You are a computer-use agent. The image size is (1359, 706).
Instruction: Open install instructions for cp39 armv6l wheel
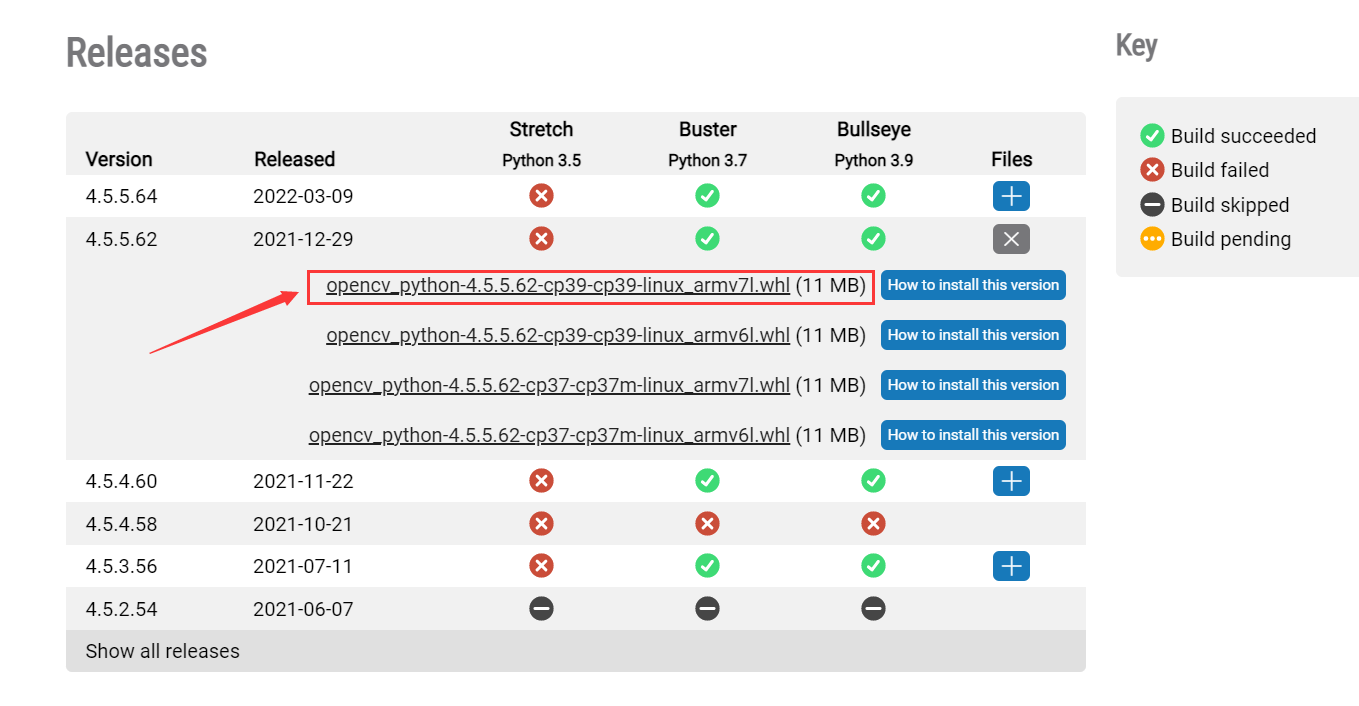tap(973, 335)
